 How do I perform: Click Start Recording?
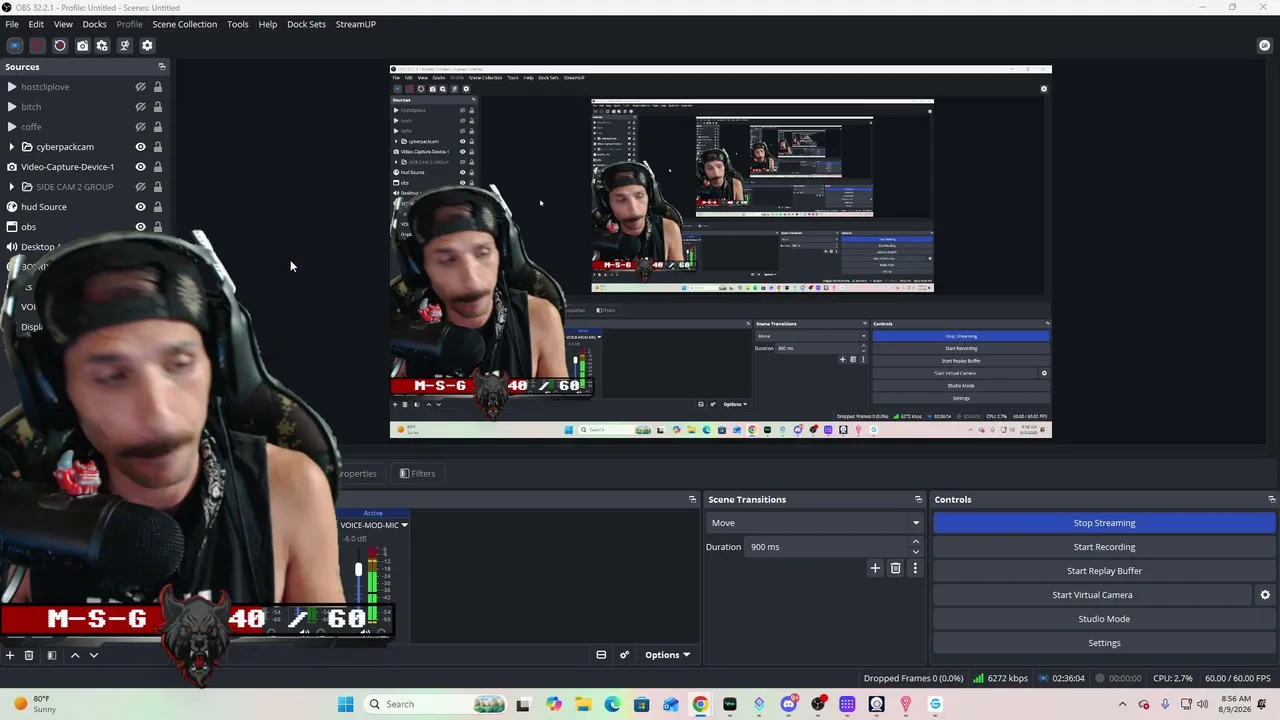click(1104, 547)
